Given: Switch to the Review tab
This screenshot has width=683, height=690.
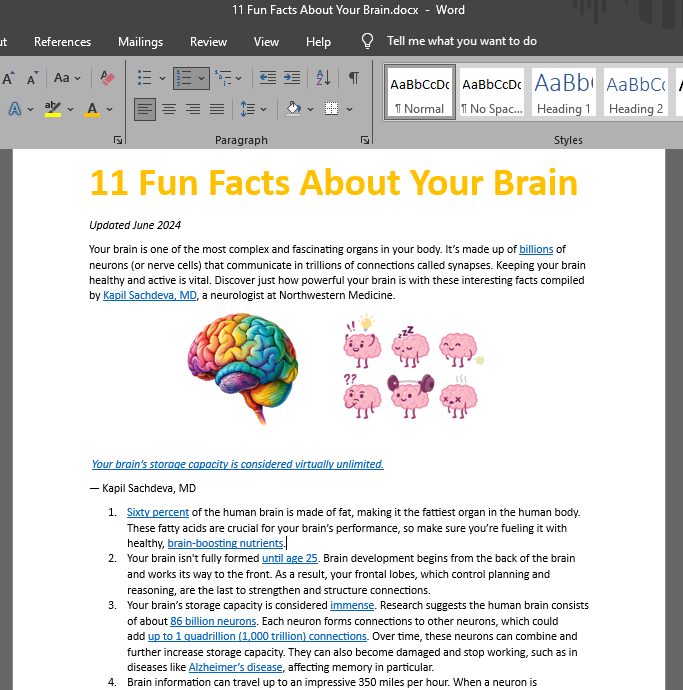Looking at the screenshot, I should tap(208, 41).
